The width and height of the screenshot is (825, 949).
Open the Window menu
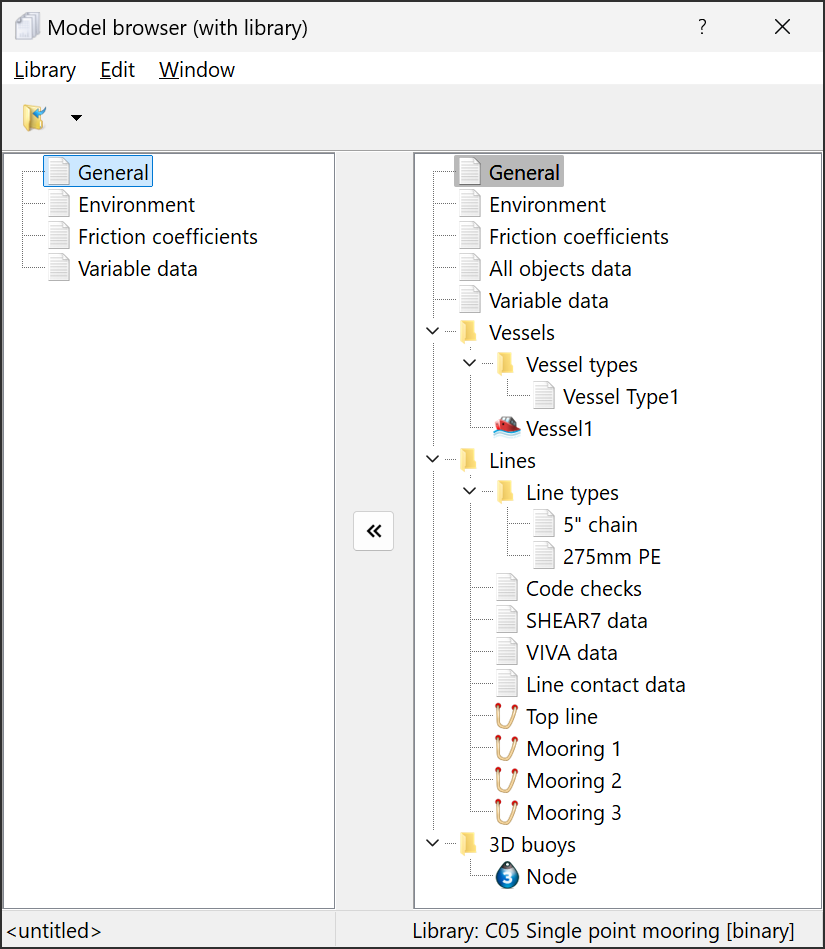tap(197, 70)
